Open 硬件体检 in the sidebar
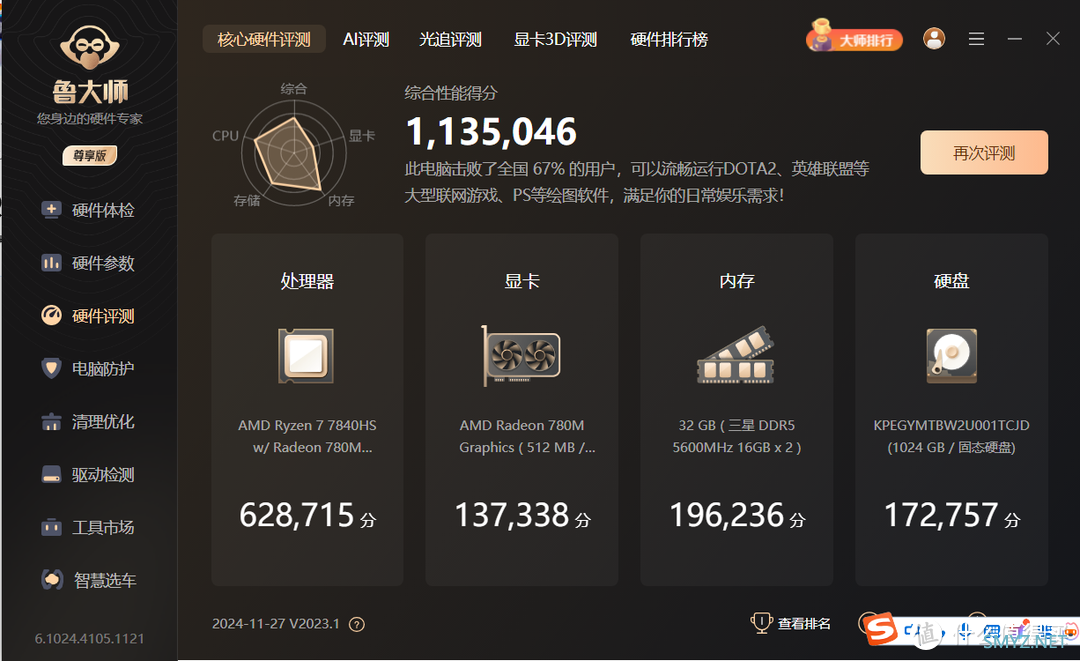This screenshot has width=1080, height=661. pos(88,210)
